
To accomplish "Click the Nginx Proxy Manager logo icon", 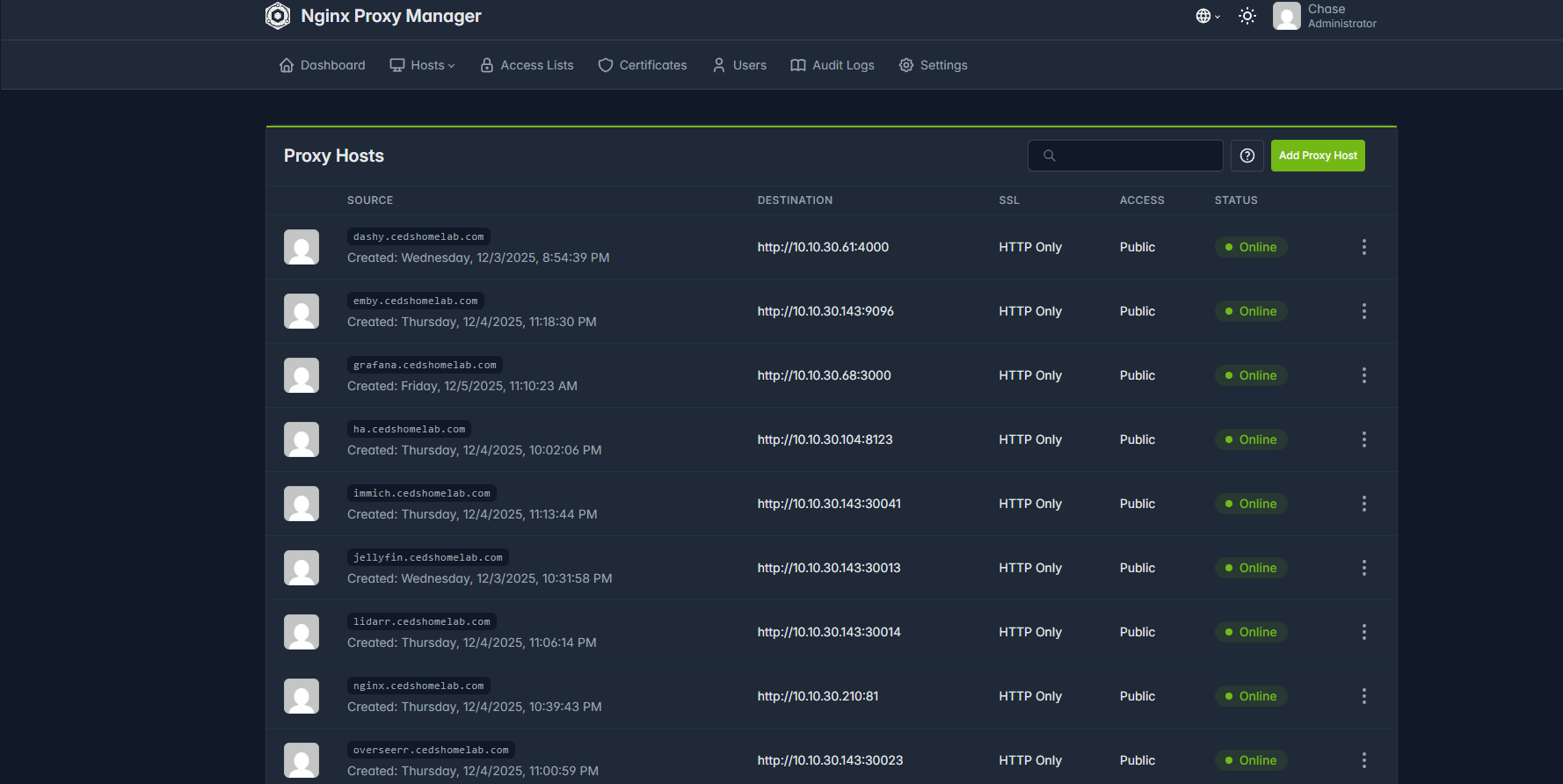I will [278, 16].
